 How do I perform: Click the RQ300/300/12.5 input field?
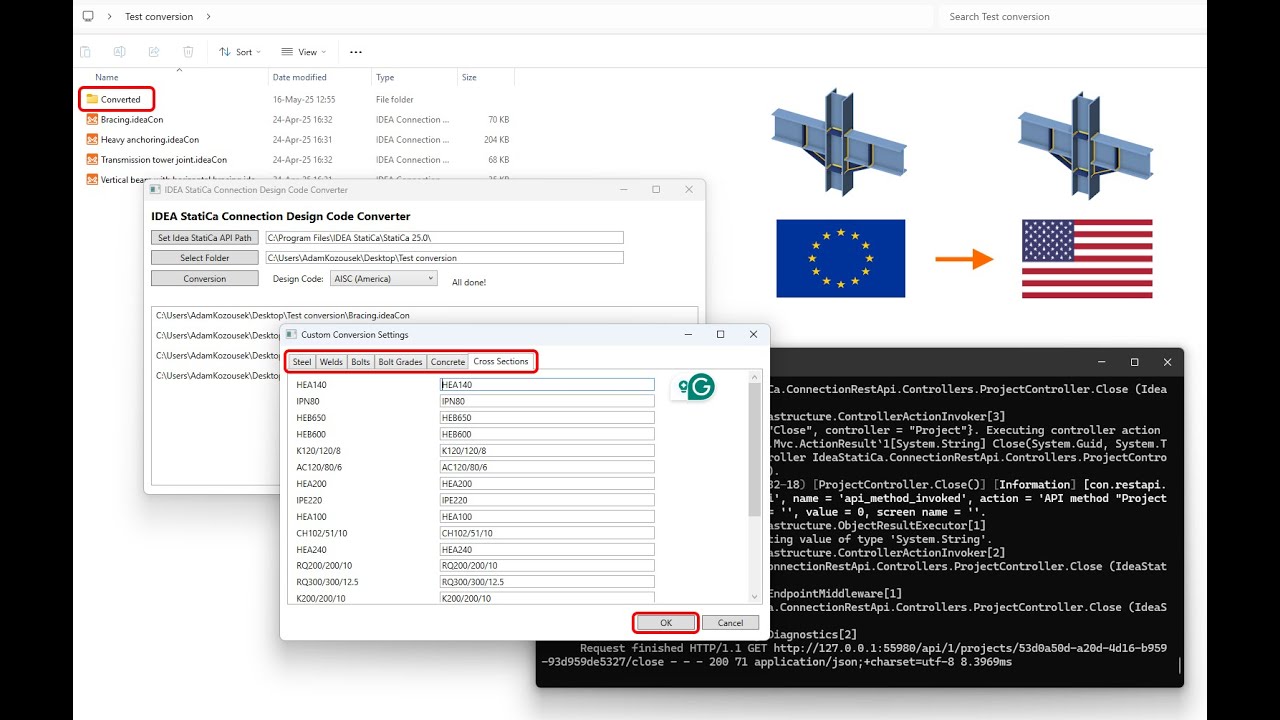547,582
